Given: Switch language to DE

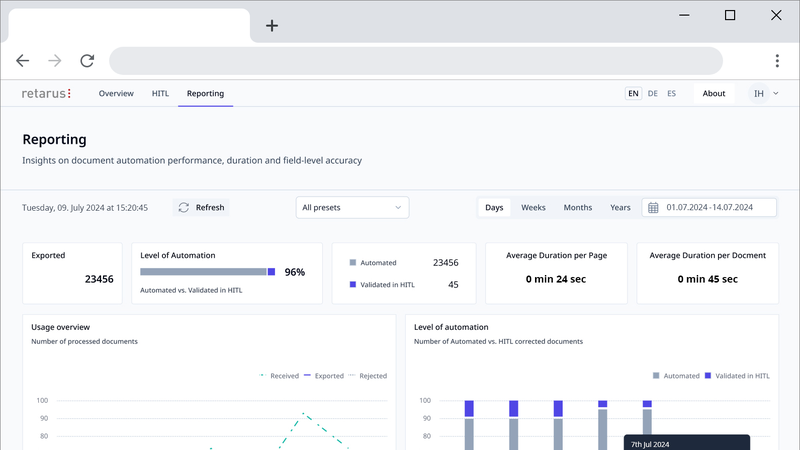Looking at the screenshot, I should tap(652, 94).
